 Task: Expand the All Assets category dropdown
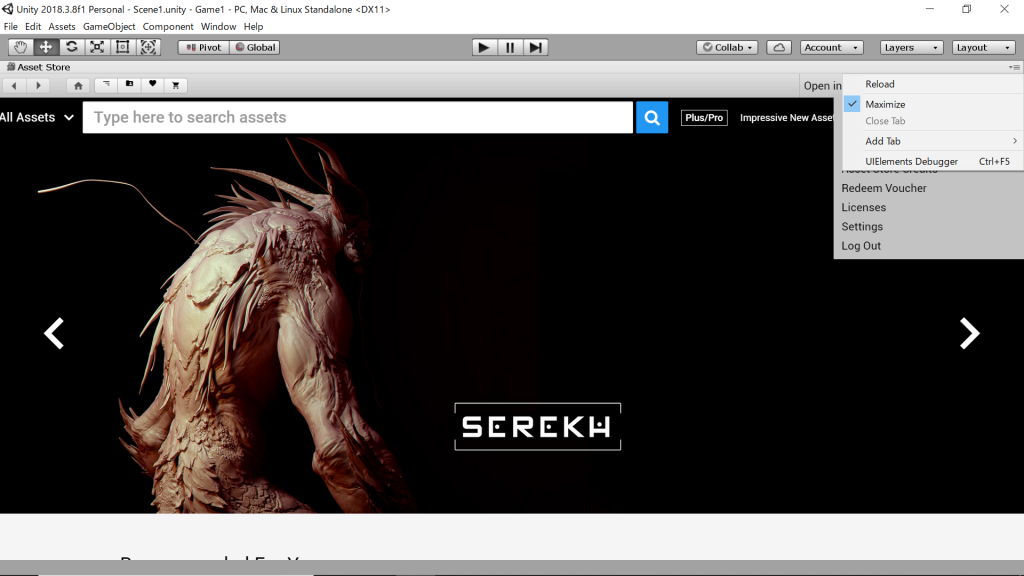pyautogui.click(x=37, y=117)
